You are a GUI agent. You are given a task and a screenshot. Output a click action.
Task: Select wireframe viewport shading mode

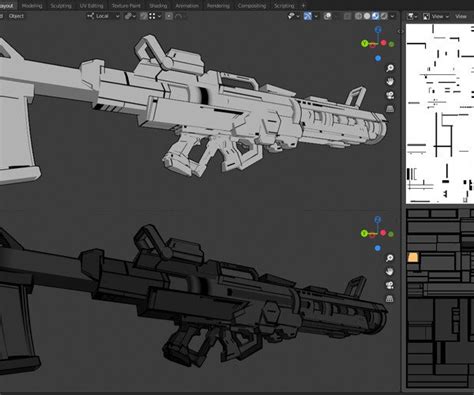tap(358, 16)
